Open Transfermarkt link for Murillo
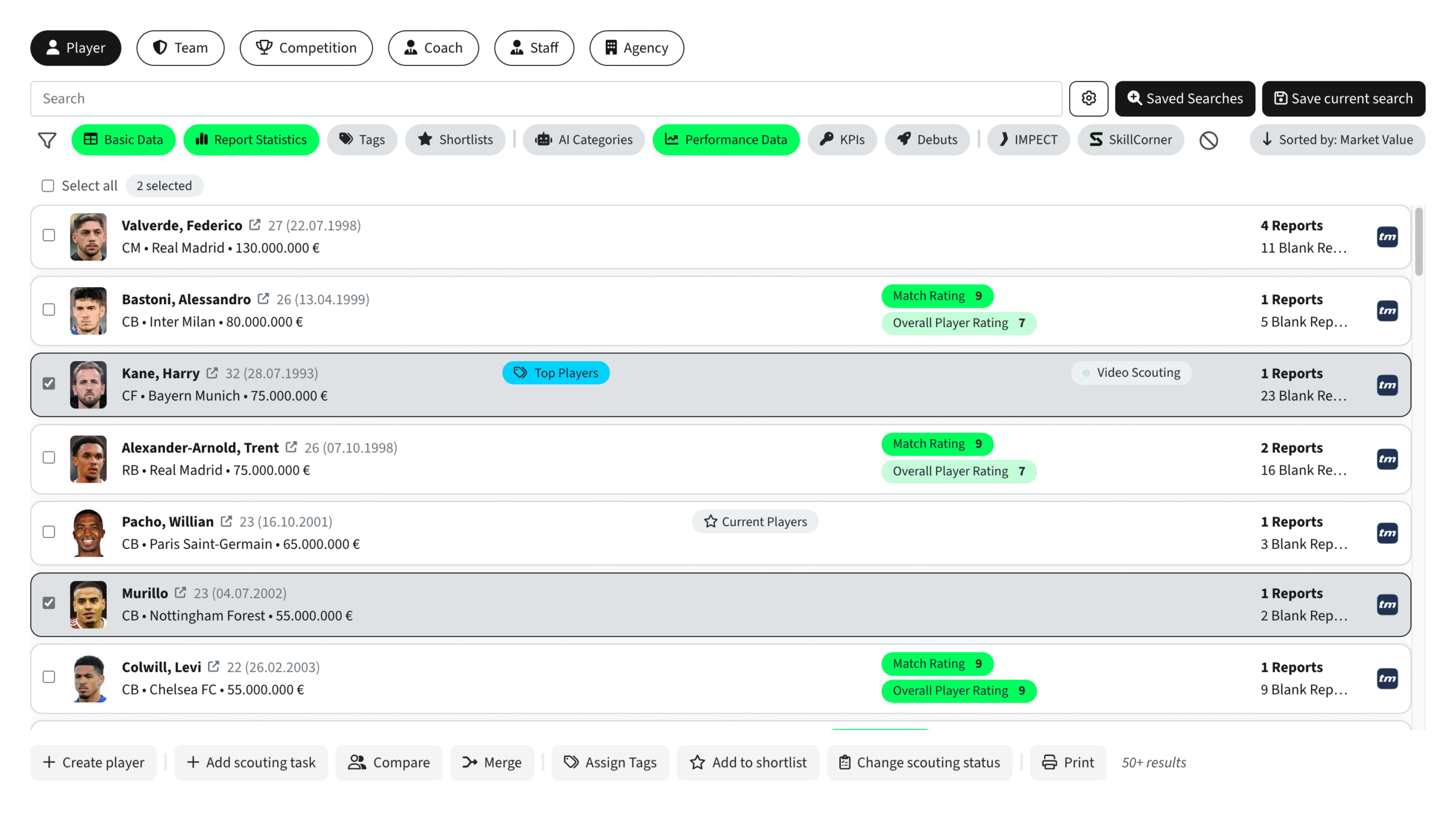Screen dimensions: 1456x819 coord(1387,605)
